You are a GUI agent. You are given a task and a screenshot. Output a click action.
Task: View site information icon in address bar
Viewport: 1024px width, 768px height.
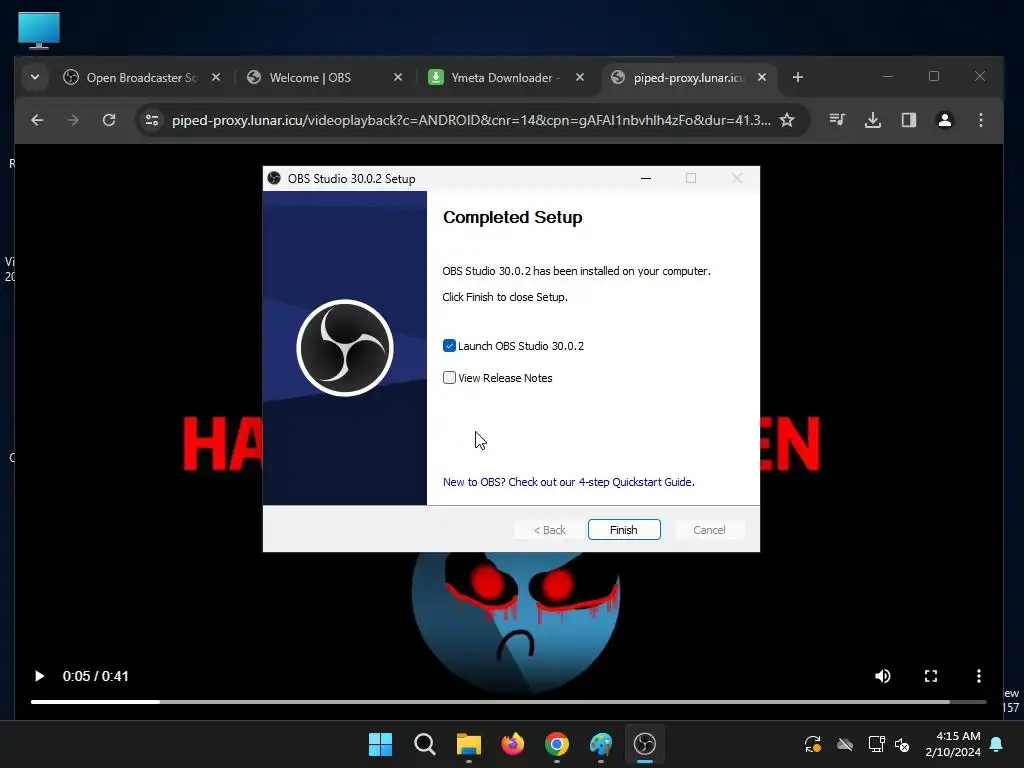[152, 120]
